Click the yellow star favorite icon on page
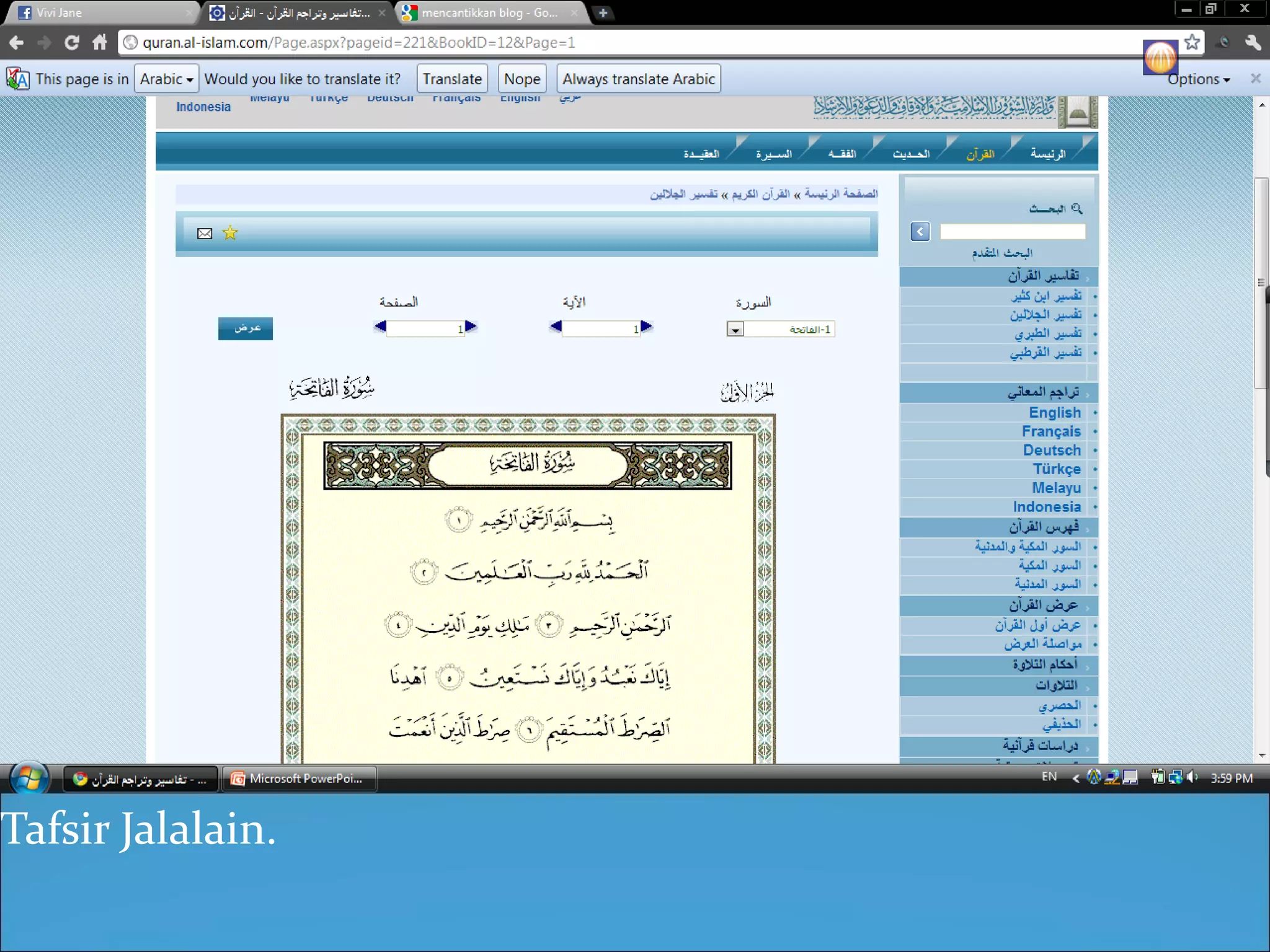The width and height of the screenshot is (1270, 952). click(230, 233)
